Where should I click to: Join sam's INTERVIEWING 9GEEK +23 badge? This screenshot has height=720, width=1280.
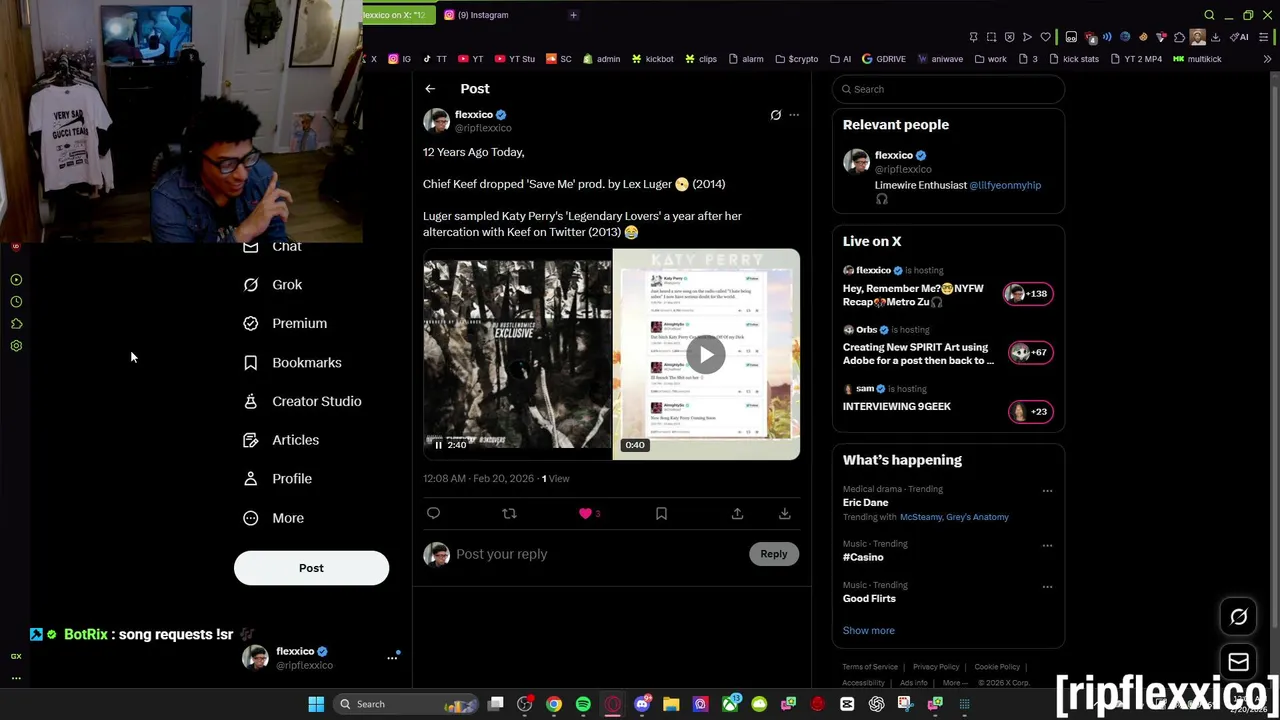1030,412
